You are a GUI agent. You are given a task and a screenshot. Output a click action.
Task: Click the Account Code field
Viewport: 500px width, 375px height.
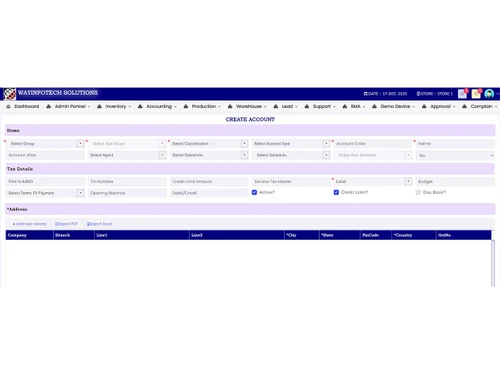coord(373,144)
